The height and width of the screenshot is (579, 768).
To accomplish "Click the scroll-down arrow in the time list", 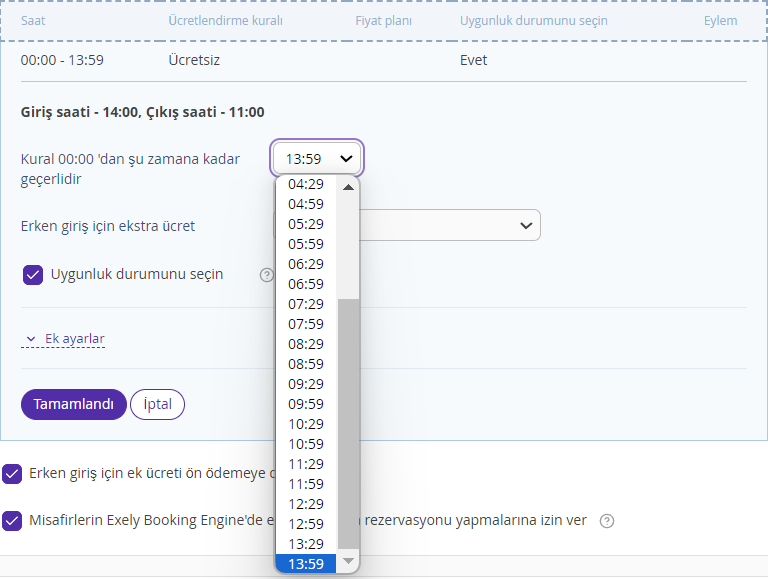I will 348,561.
